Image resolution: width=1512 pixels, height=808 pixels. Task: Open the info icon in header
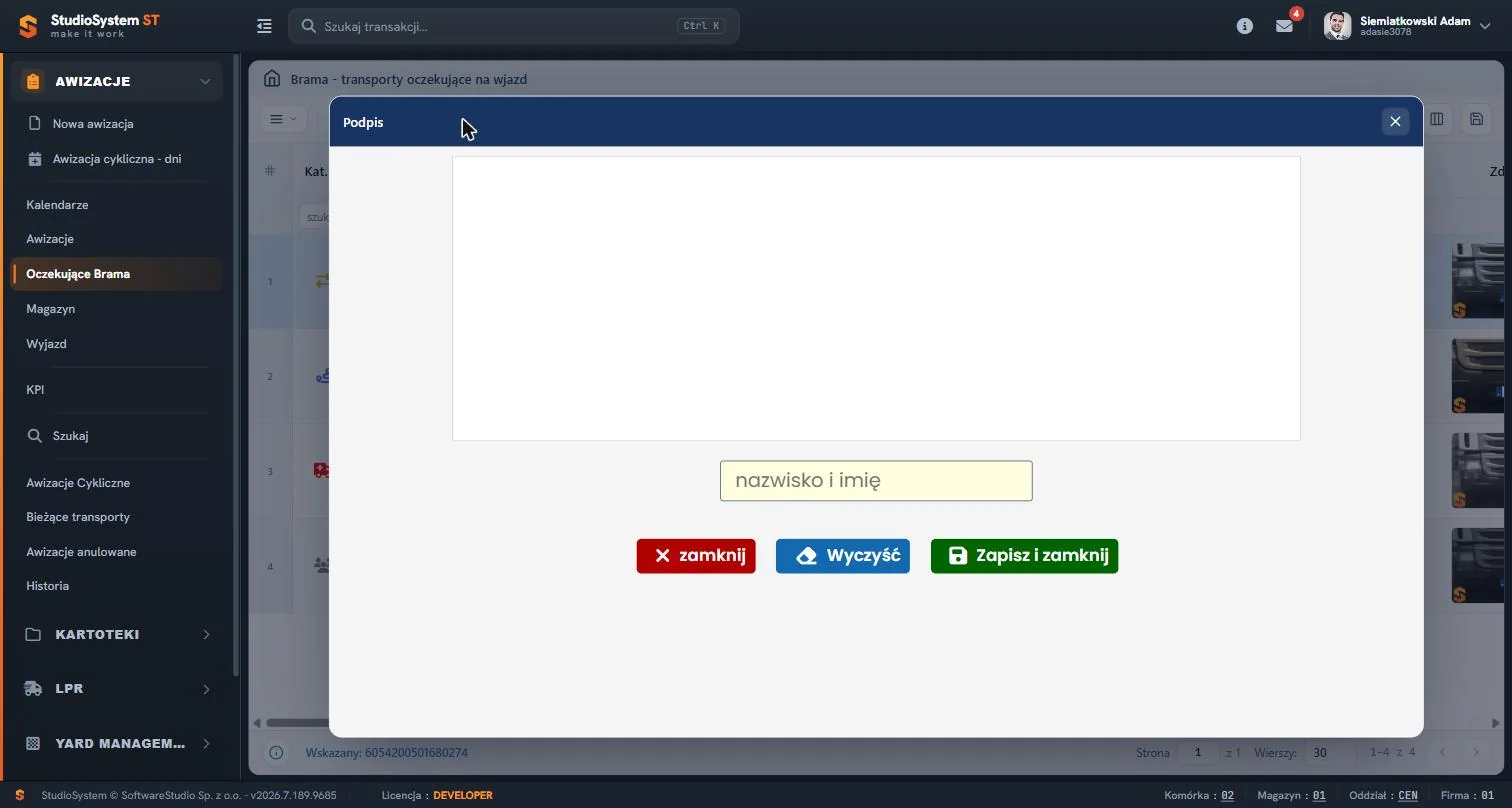[x=1245, y=26]
